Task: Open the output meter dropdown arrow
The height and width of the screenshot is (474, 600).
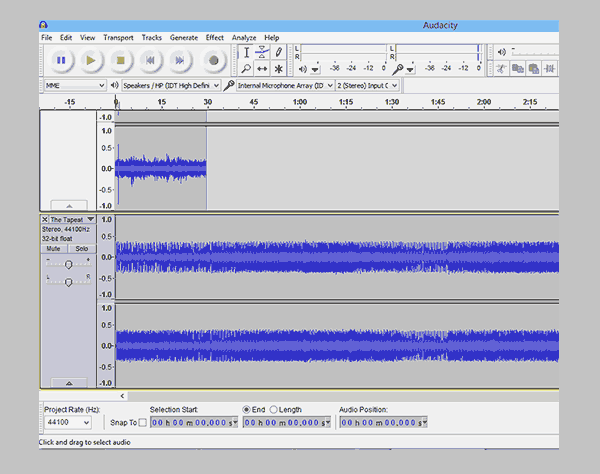Action: pos(315,70)
